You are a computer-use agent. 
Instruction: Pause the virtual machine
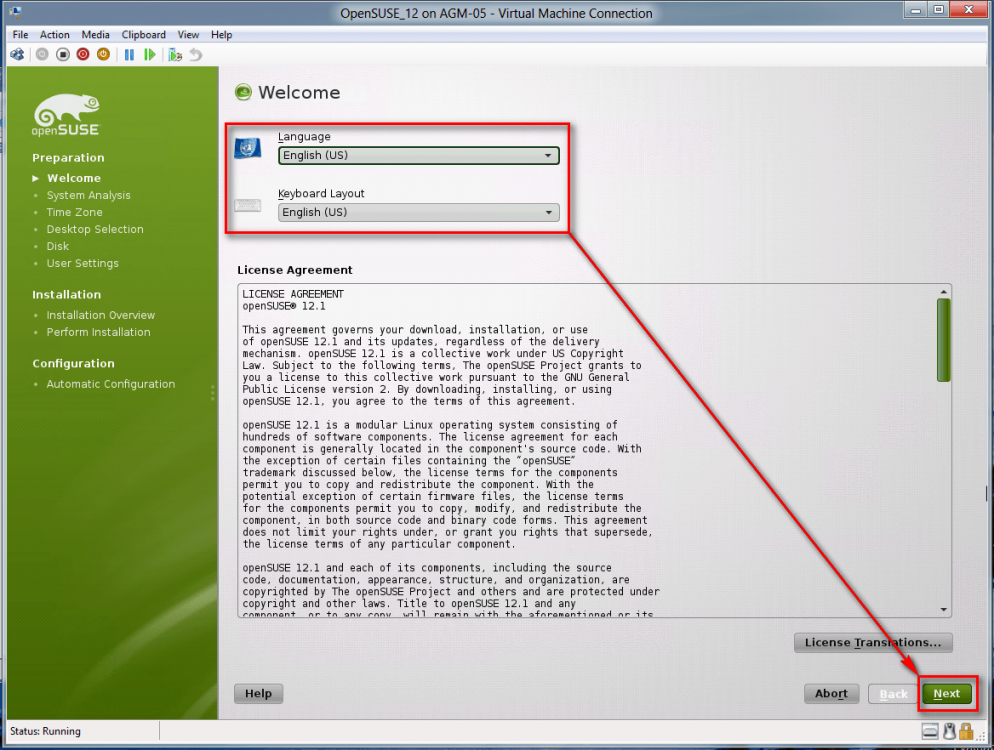(x=129, y=55)
